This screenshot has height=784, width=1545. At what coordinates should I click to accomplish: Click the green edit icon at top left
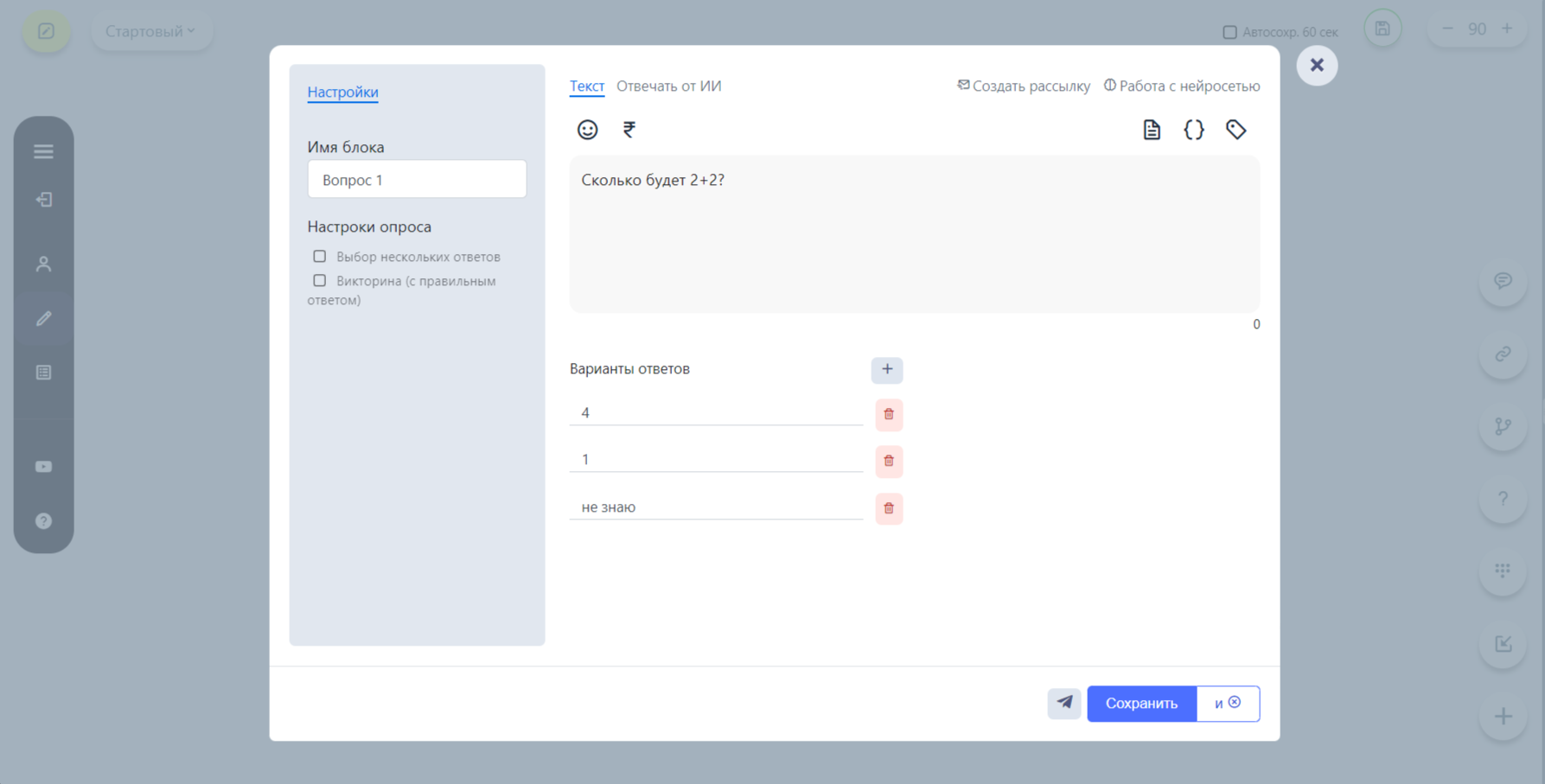[46, 31]
